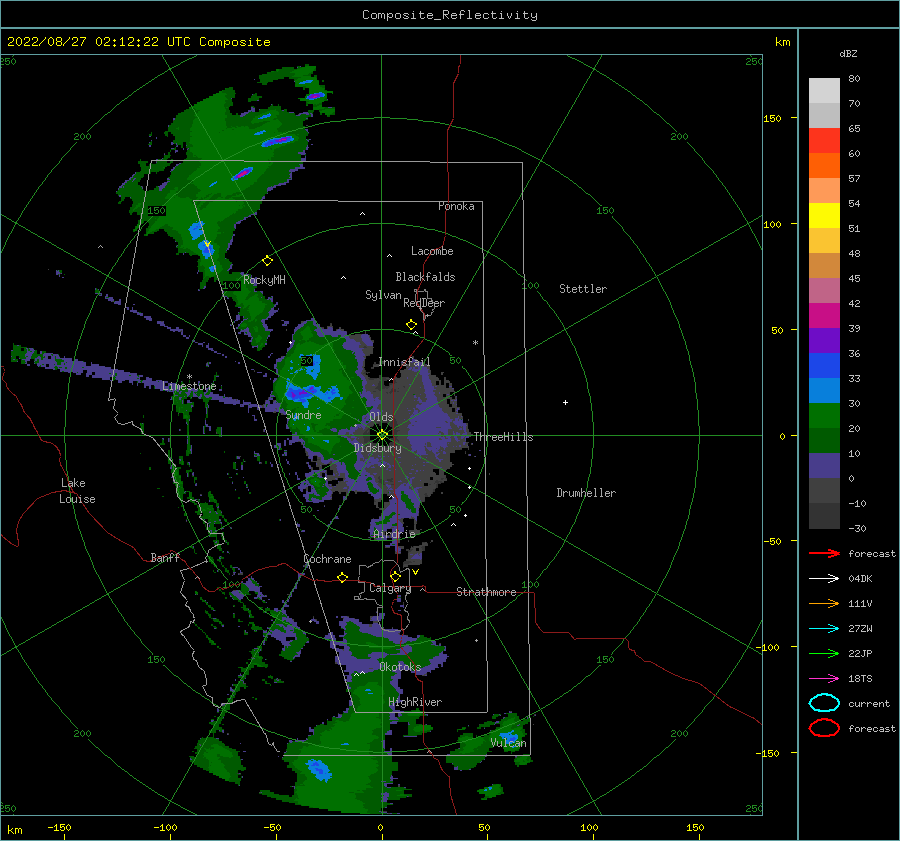The image size is (900, 841).
Task: Click the Sylvan label
Action: pyautogui.click(x=383, y=295)
